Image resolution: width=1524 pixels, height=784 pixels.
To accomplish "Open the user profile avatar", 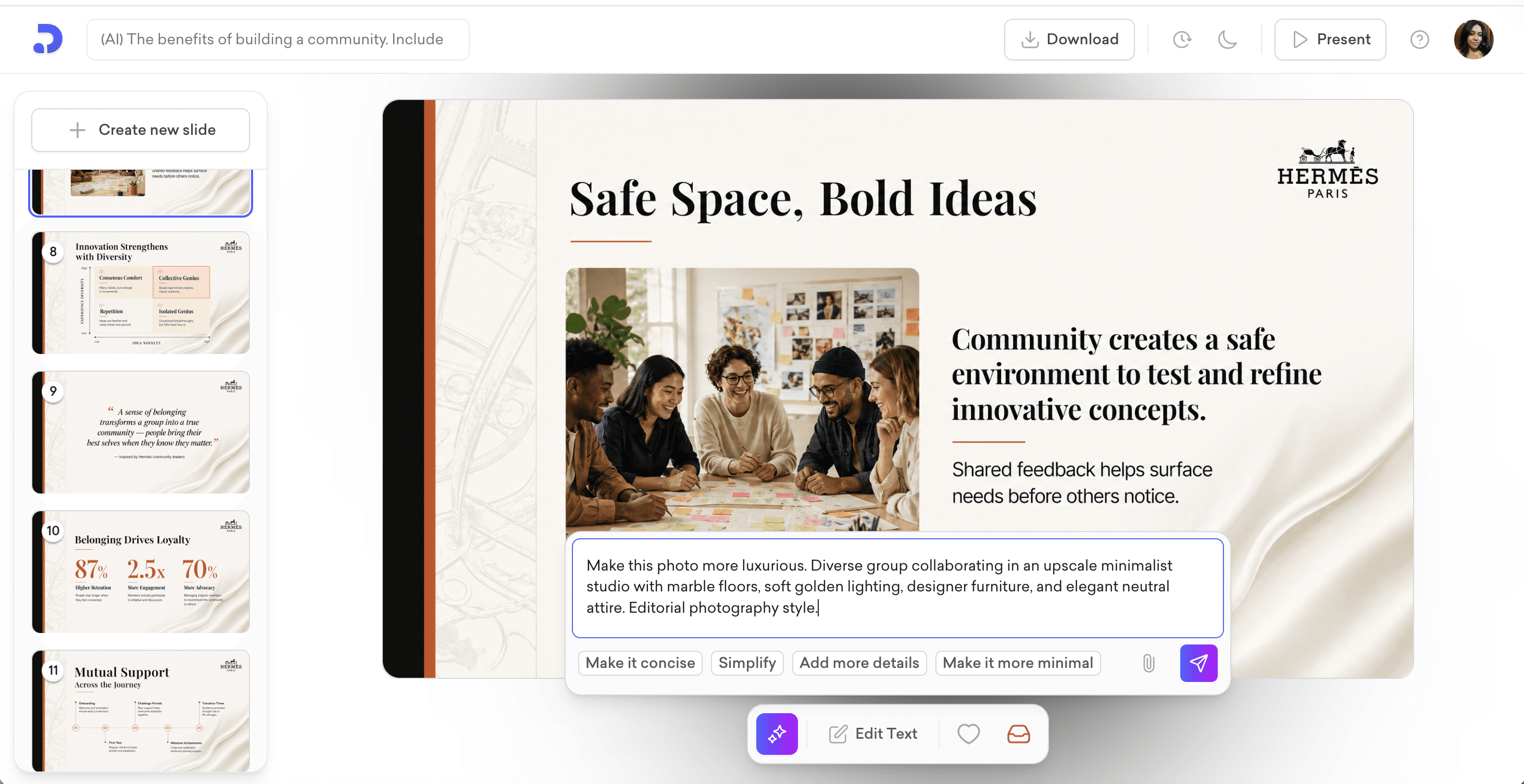I will 1473,40.
